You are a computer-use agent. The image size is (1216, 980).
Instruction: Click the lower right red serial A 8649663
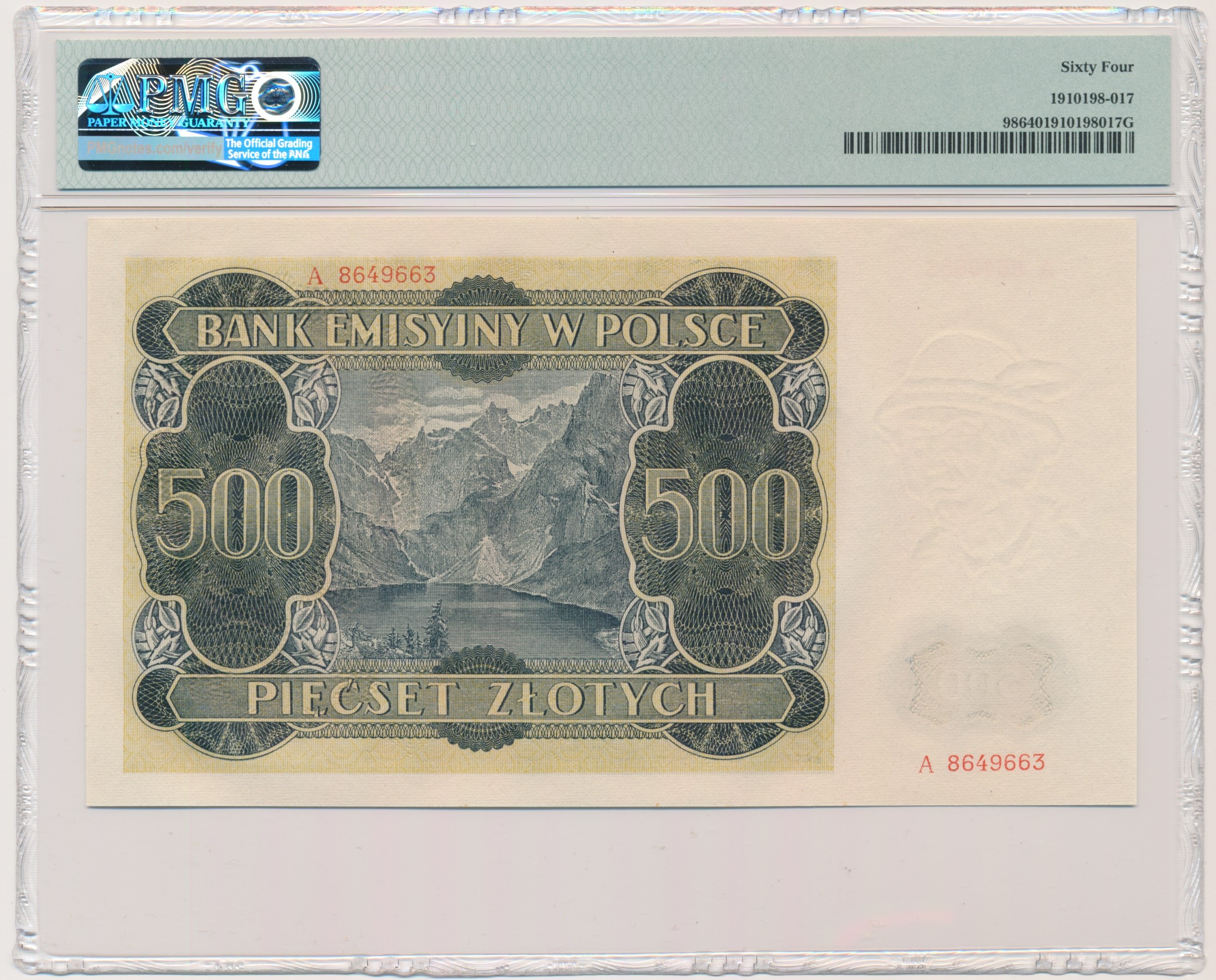(982, 763)
